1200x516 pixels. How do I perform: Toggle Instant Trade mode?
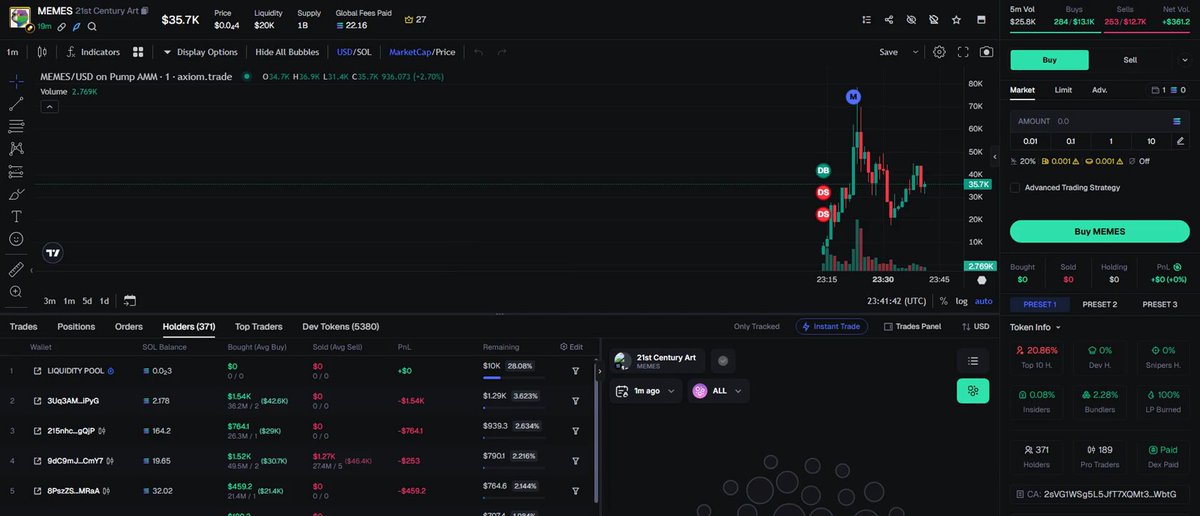[x=832, y=326]
